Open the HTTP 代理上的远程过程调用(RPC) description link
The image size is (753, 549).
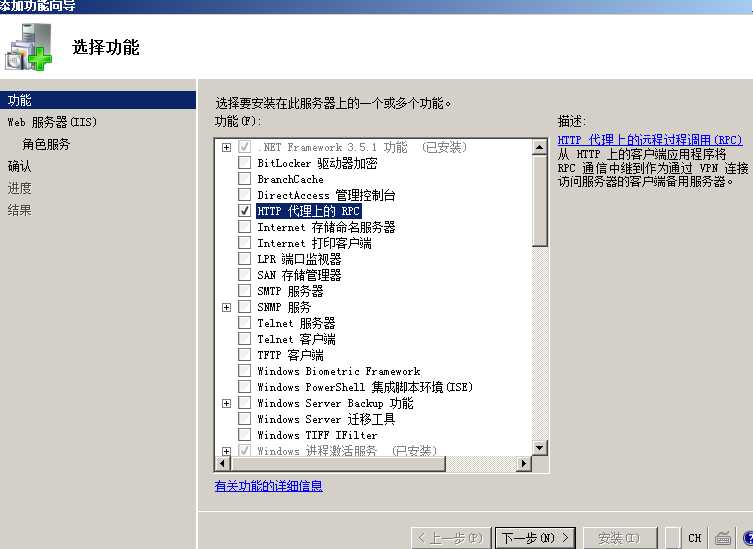pyautogui.click(x=650, y=140)
